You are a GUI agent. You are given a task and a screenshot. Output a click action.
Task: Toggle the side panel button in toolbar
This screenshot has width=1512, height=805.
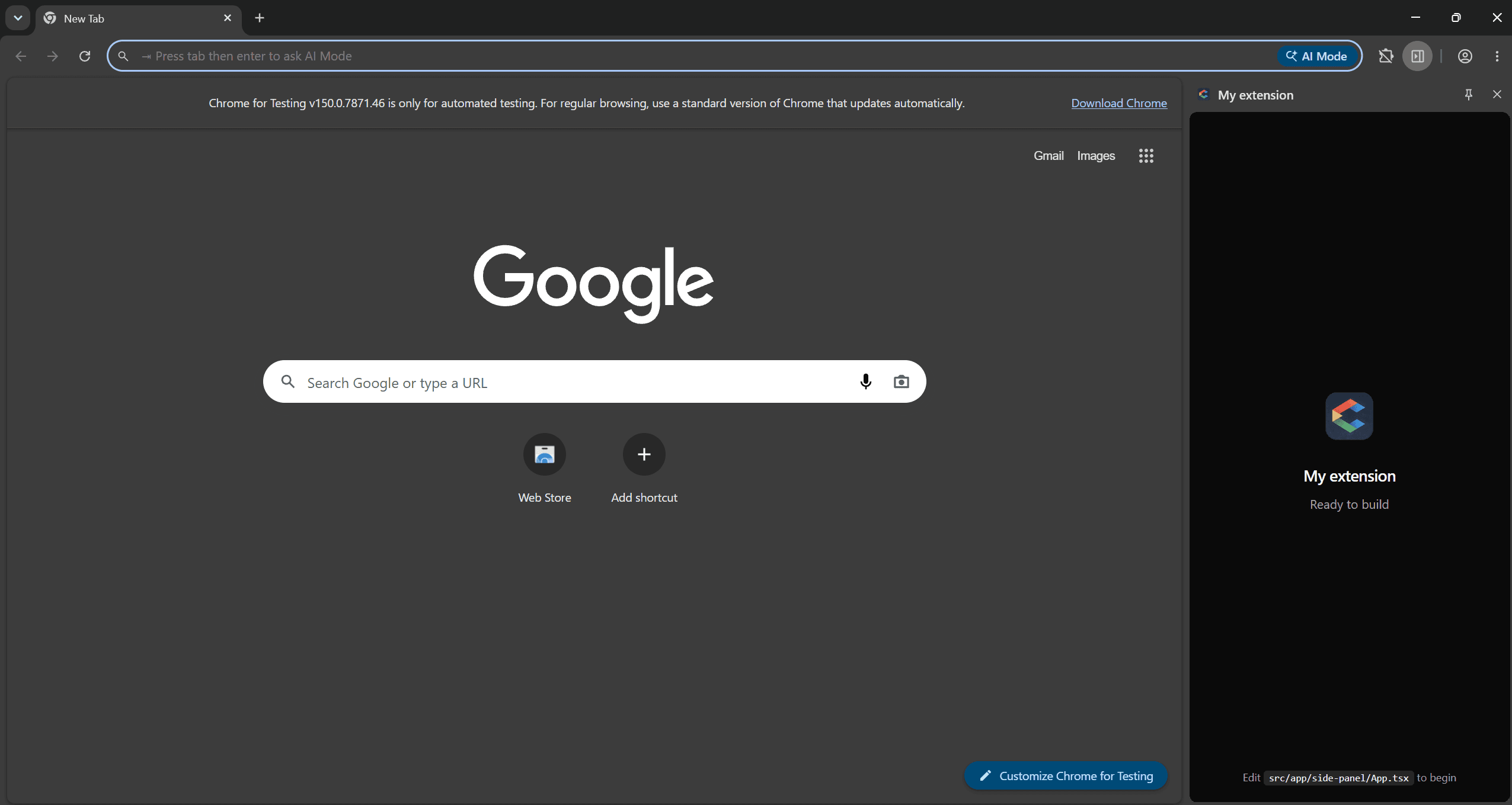(1418, 56)
